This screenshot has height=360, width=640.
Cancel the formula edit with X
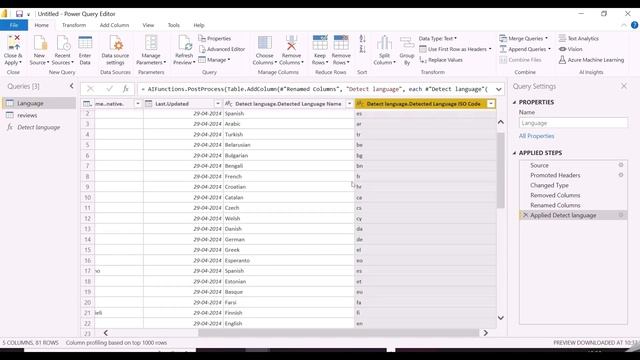point(91,89)
